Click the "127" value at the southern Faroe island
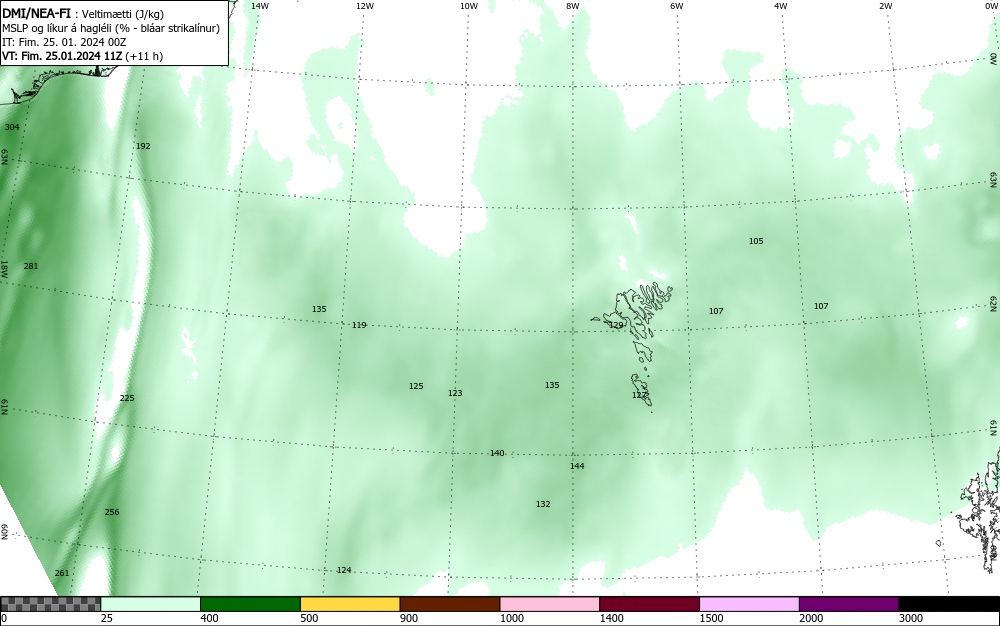The height and width of the screenshot is (626, 1000). tap(639, 395)
